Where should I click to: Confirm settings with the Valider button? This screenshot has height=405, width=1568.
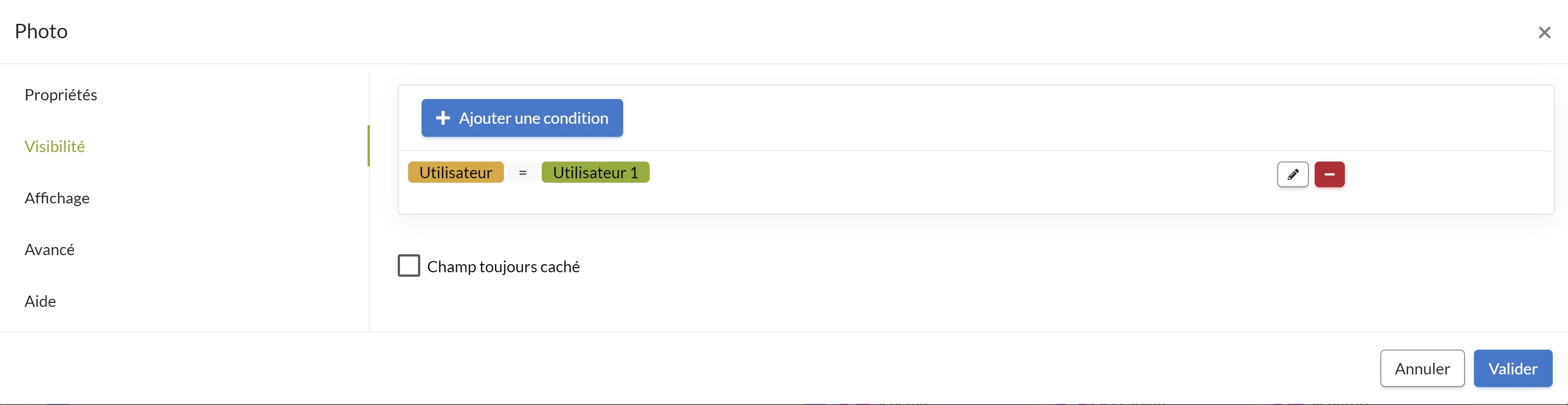[x=1513, y=369]
